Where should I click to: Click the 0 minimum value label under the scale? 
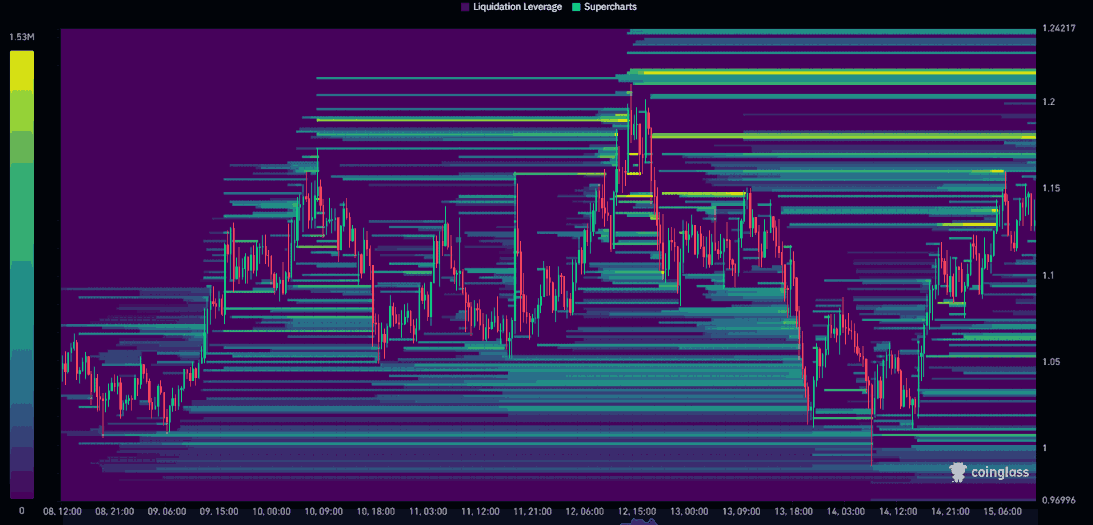tap(21, 511)
